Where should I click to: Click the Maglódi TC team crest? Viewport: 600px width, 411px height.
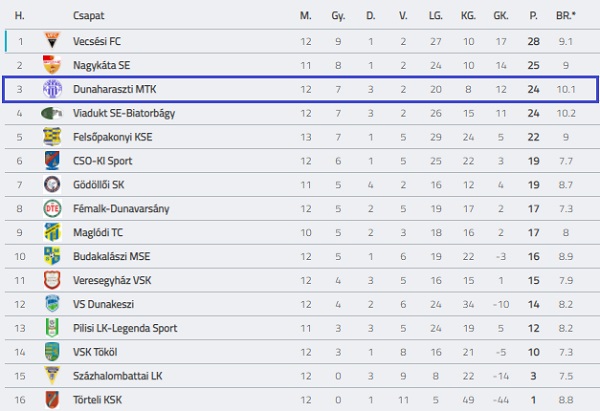coord(52,232)
